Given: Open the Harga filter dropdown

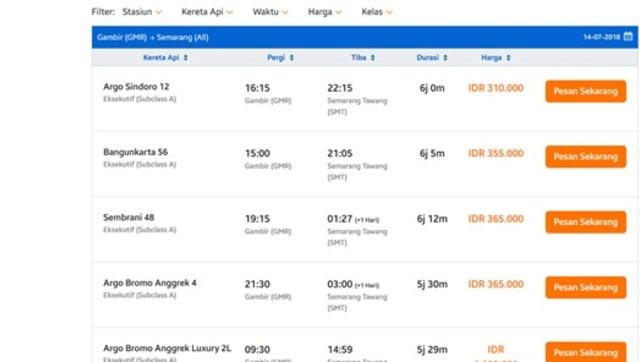Looking at the screenshot, I should [325, 12].
